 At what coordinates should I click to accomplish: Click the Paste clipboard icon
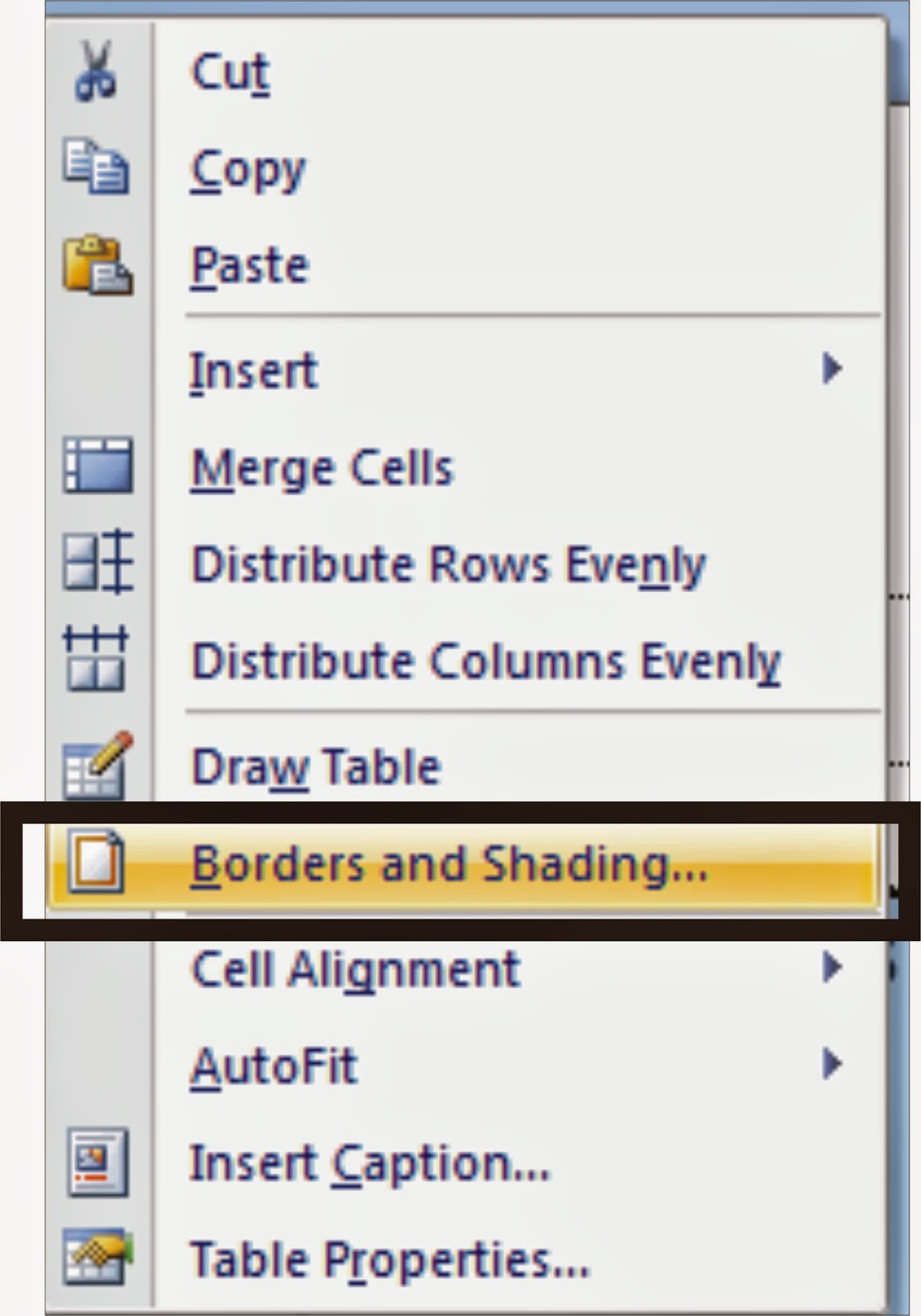97,265
